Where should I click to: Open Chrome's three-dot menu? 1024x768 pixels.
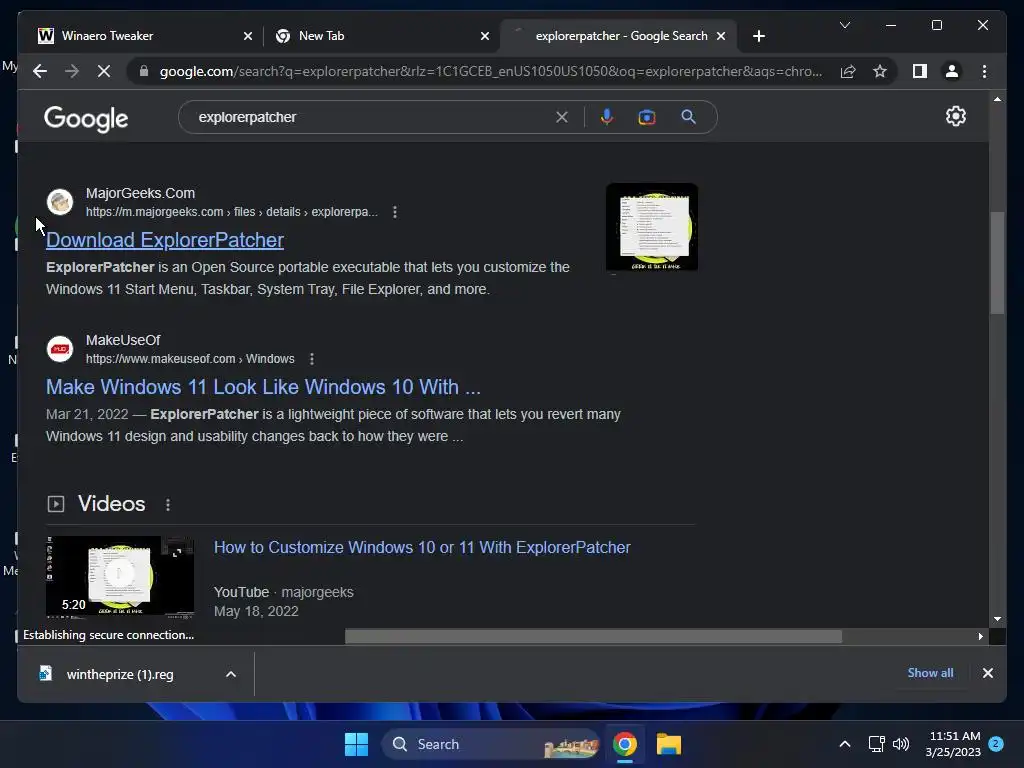click(984, 71)
